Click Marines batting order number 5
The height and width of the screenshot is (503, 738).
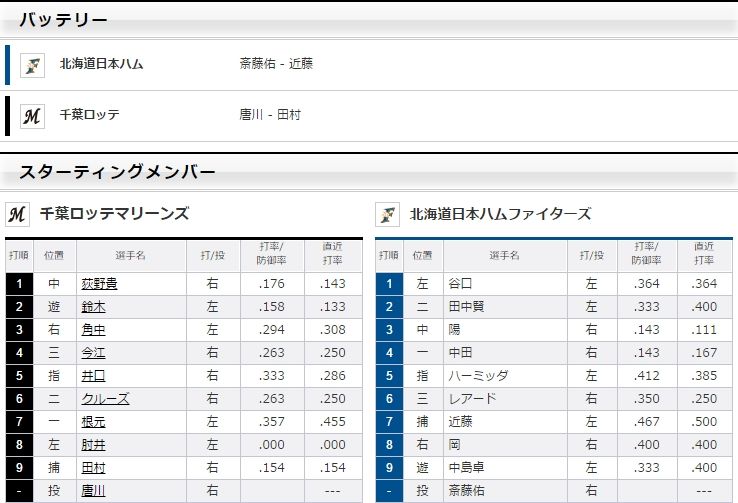pos(19,376)
